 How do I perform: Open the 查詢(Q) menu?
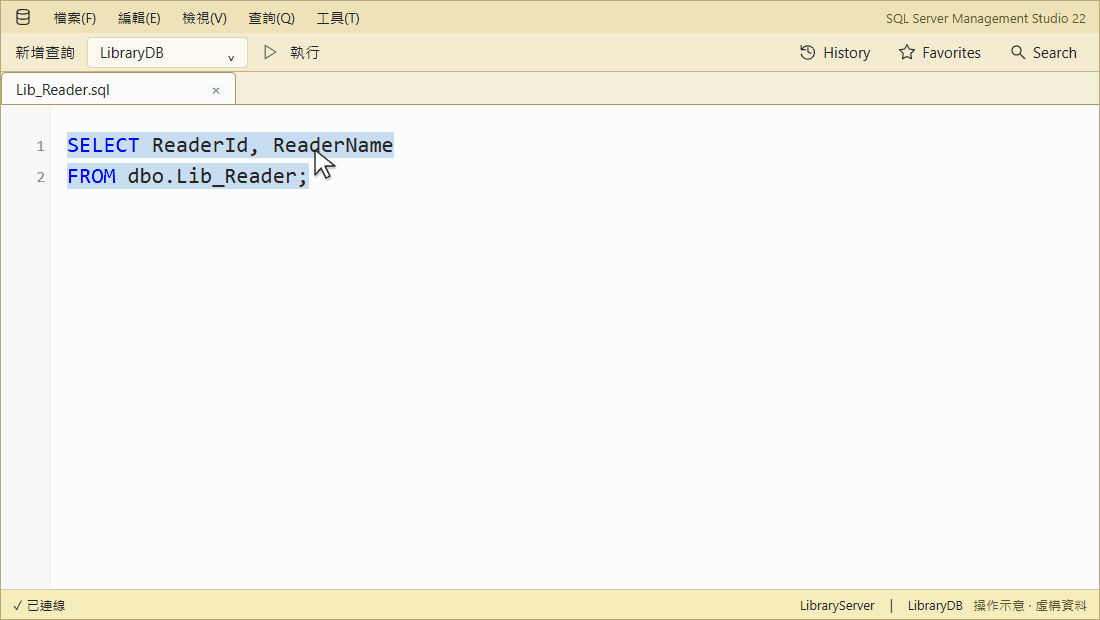pyautogui.click(x=271, y=18)
